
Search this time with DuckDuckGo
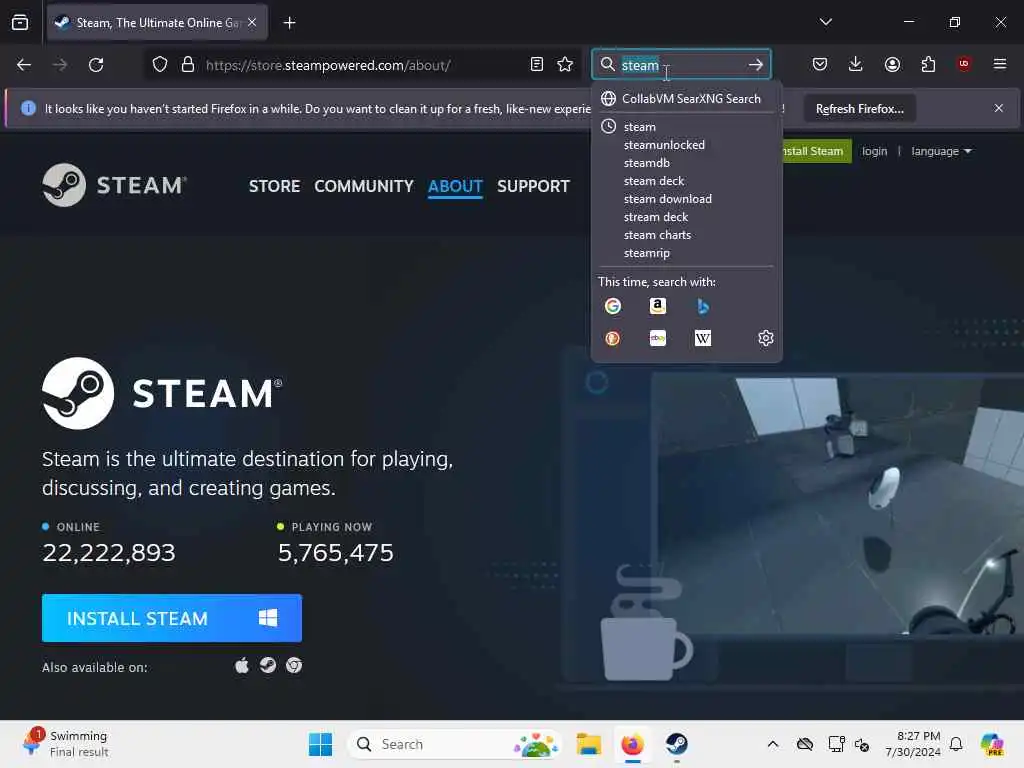pyautogui.click(x=613, y=338)
